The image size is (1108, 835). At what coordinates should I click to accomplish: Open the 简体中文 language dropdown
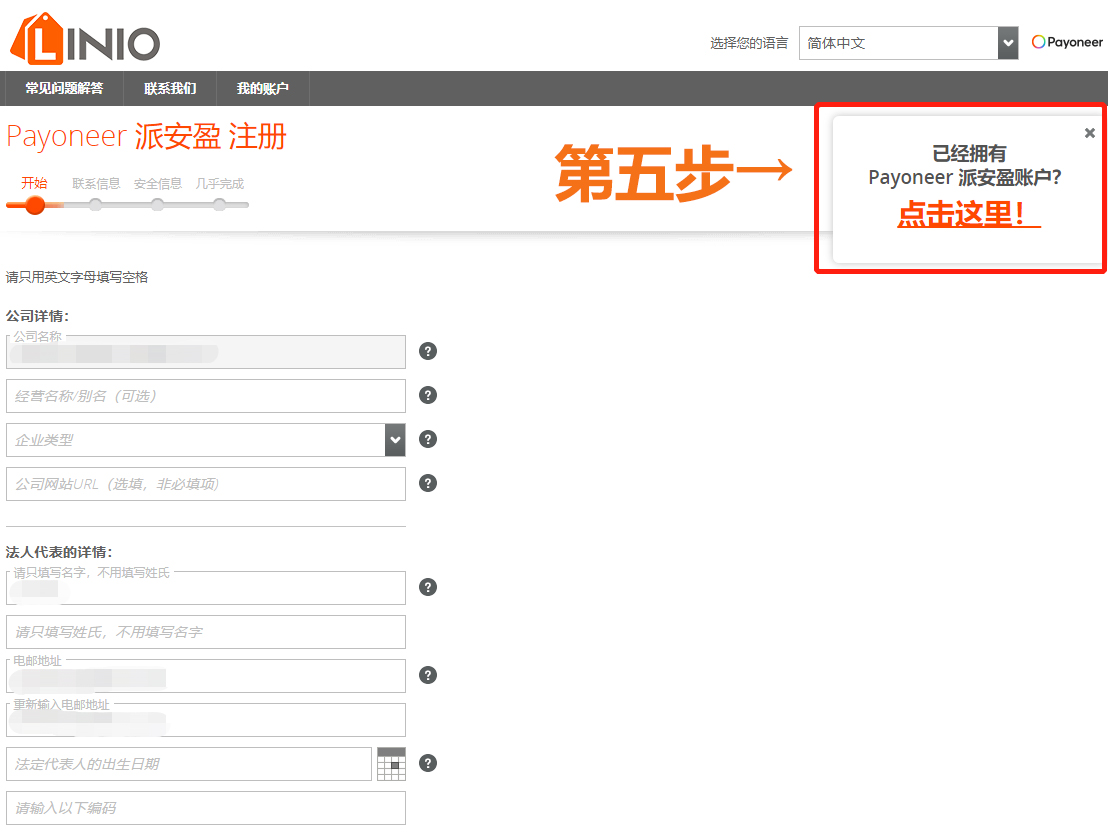click(909, 43)
